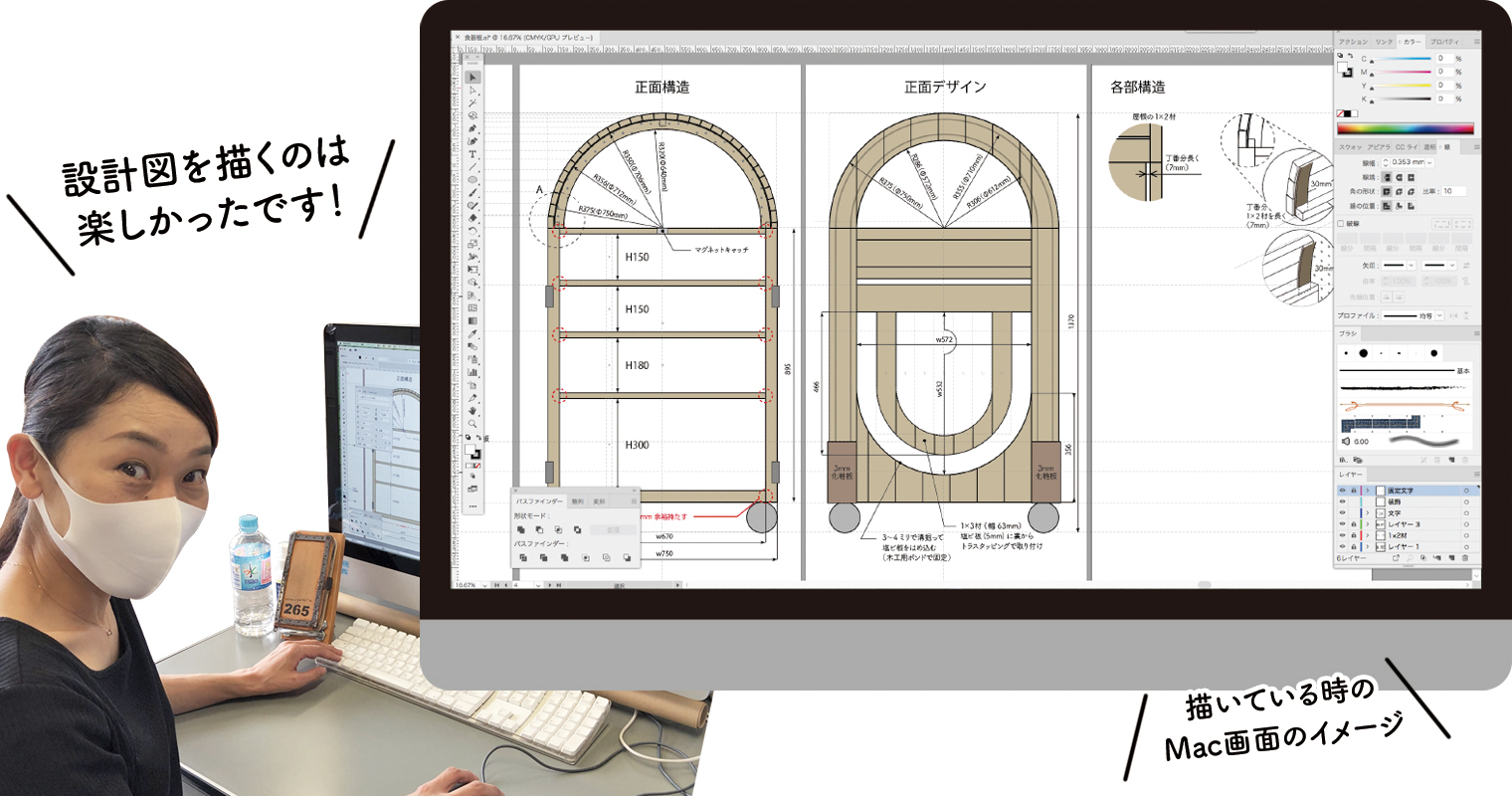The height and width of the screenshot is (796, 1512).
Task: Click Minus Front in Pathfinder shape modes
Action: pos(539,530)
